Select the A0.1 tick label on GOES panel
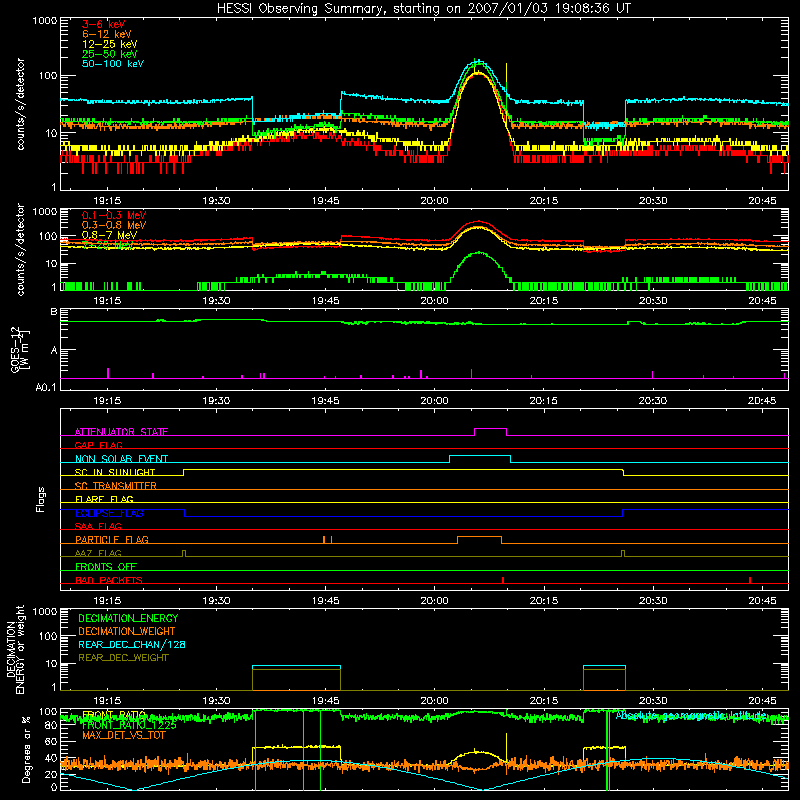 click(46, 387)
